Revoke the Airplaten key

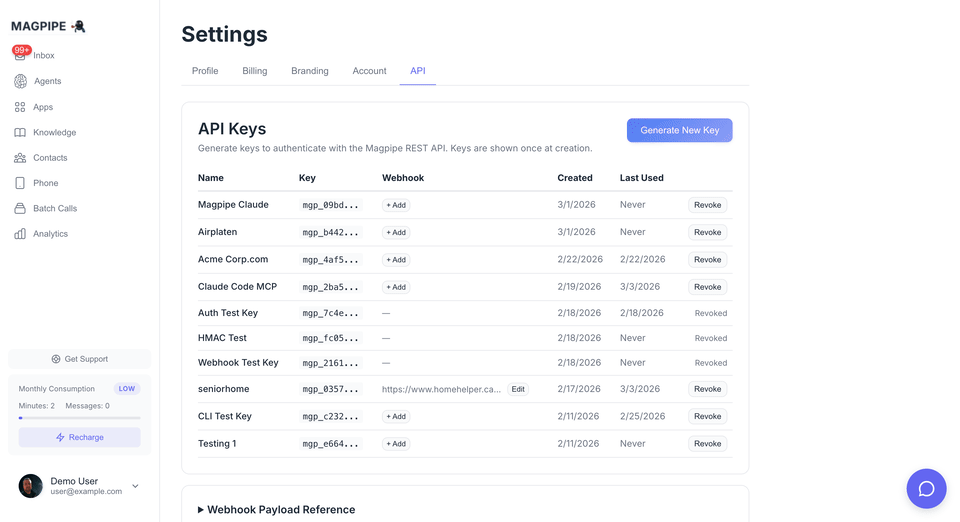(x=708, y=233)
